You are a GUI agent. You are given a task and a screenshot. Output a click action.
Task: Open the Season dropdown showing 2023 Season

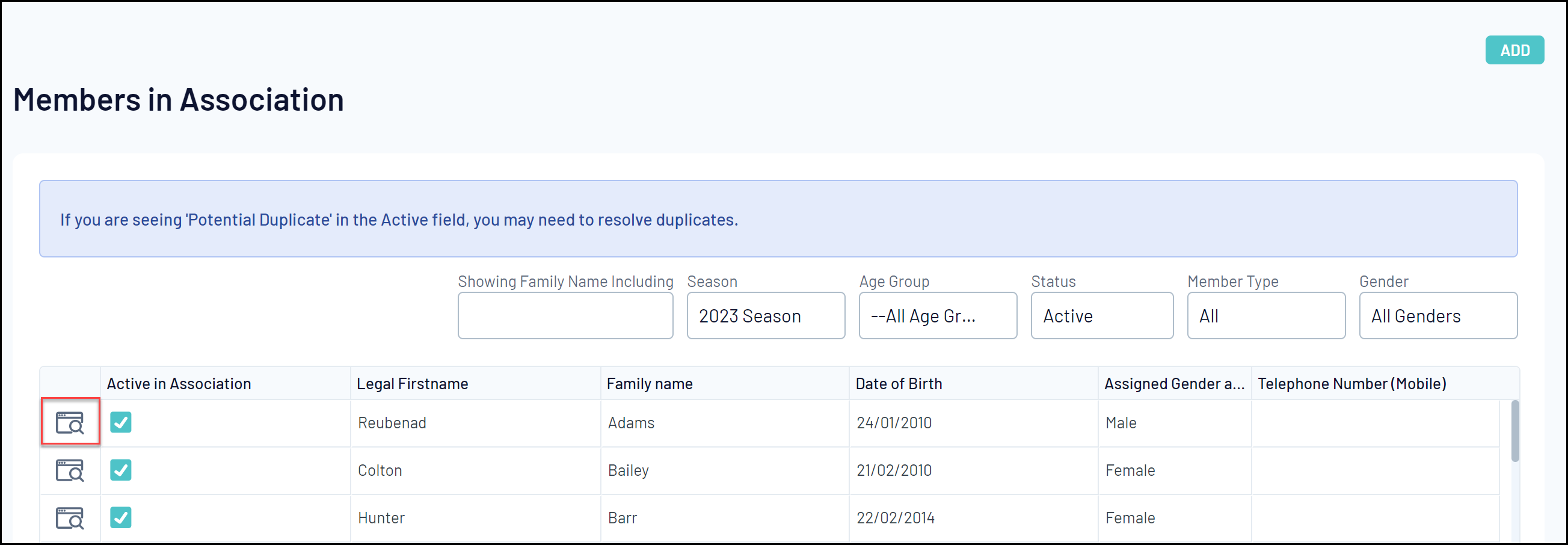[765, 315]
